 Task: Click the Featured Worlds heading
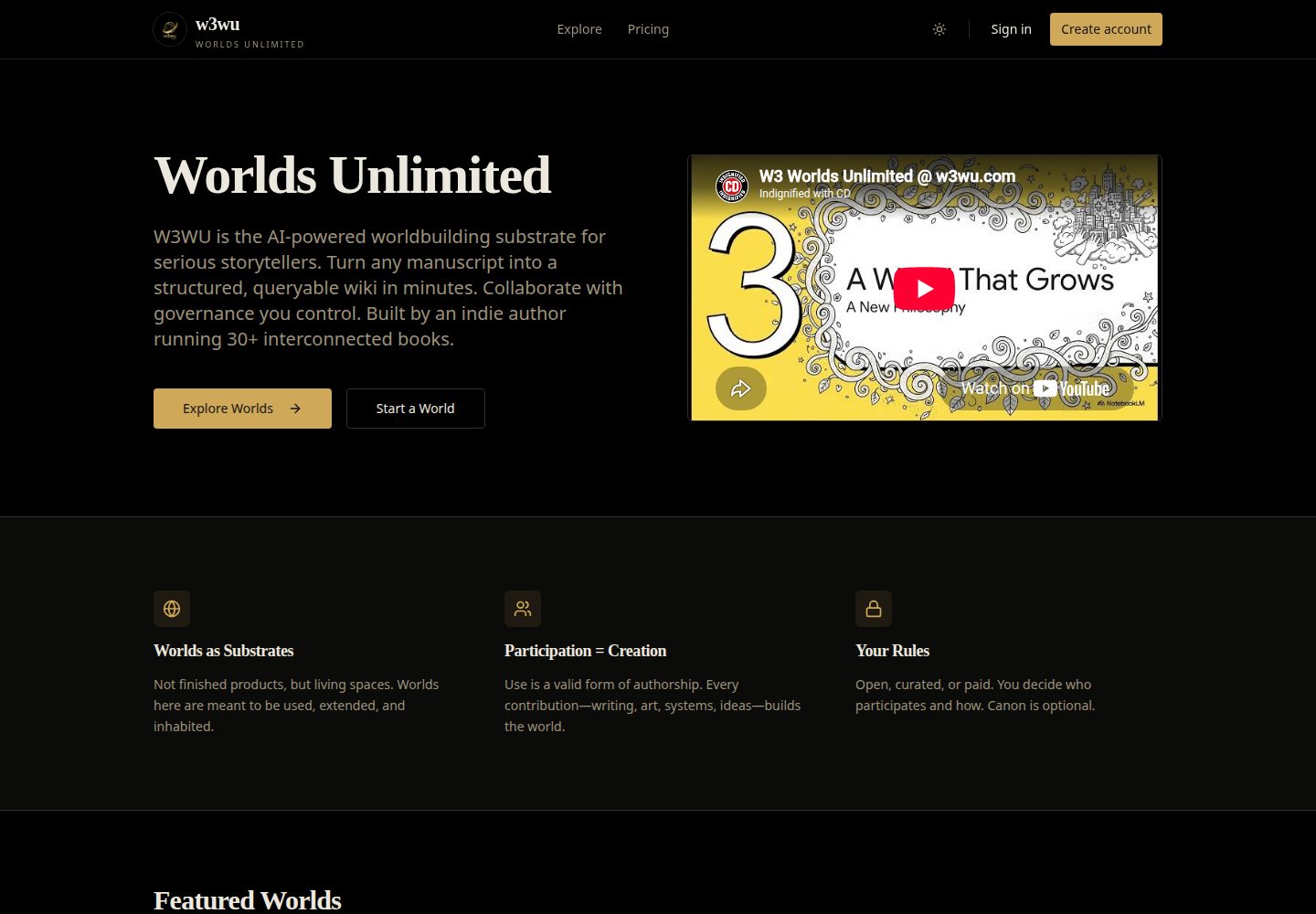tap(248, 900)
